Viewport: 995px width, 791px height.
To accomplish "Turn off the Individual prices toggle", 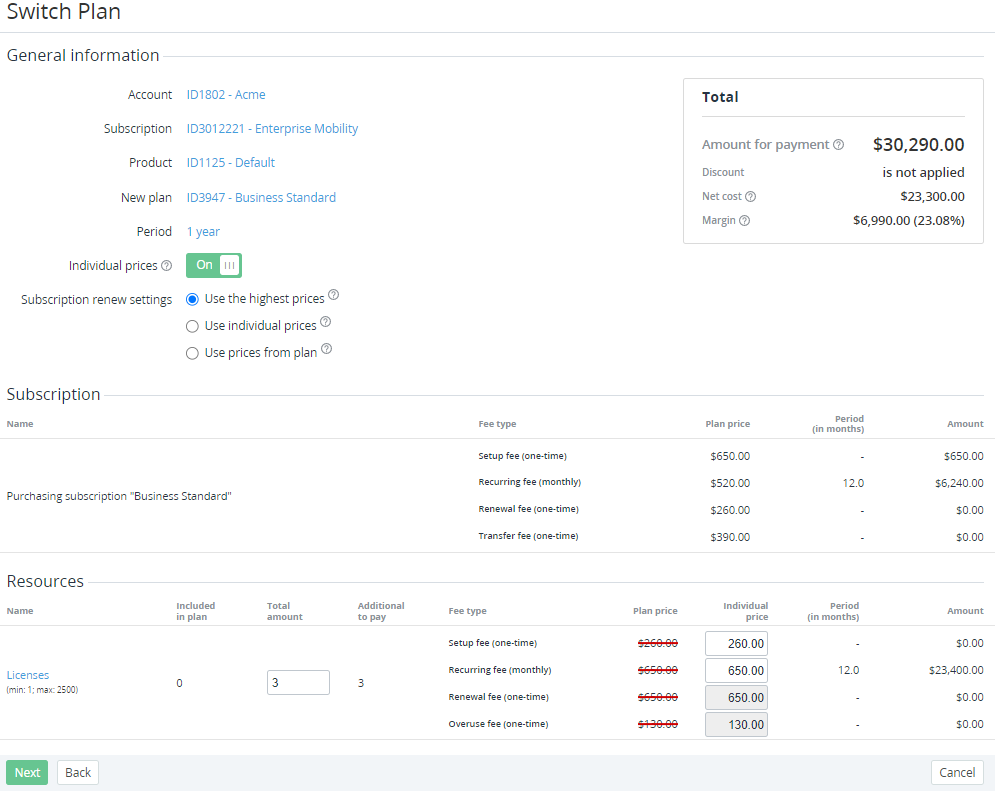I will coord(214,265).
